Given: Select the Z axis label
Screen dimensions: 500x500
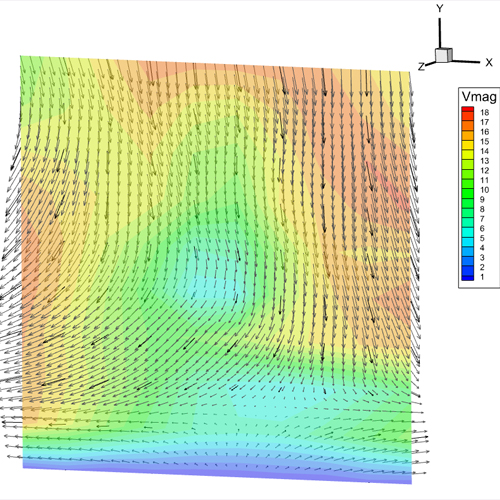Looking at the screenshot, I should [422, 67].
